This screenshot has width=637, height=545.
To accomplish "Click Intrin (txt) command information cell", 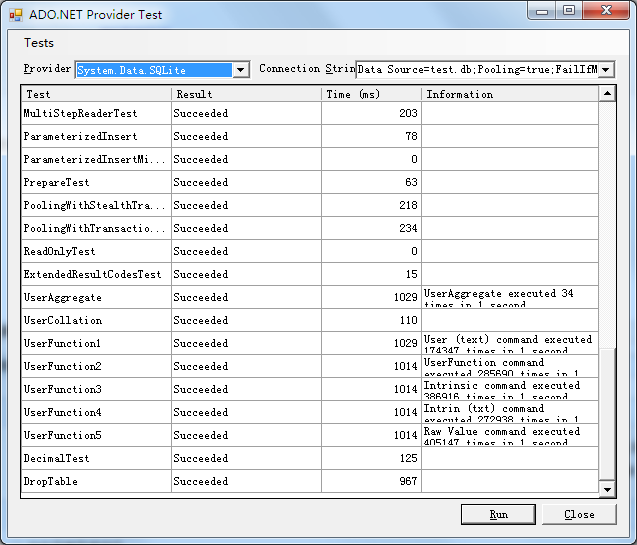I will click(510, 413).
